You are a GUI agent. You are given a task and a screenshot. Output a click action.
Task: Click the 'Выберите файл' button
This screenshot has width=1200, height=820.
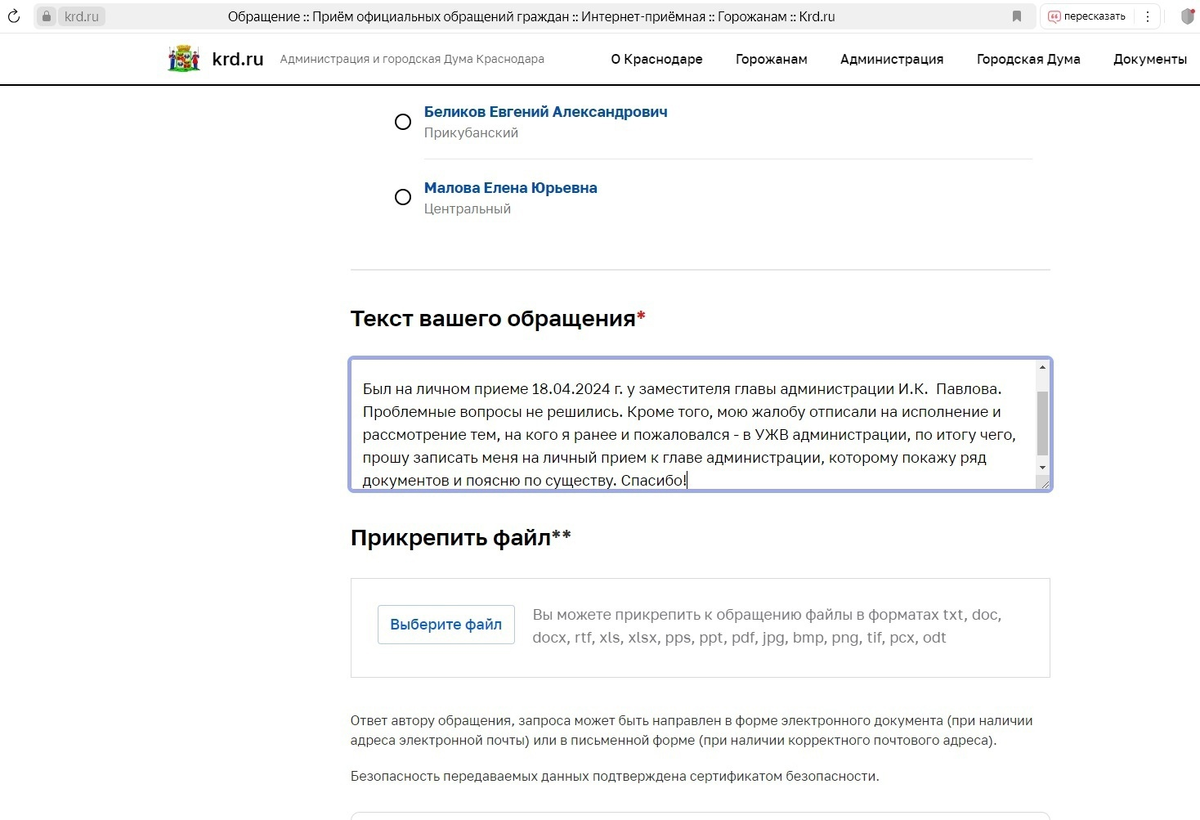click(446, 625)
